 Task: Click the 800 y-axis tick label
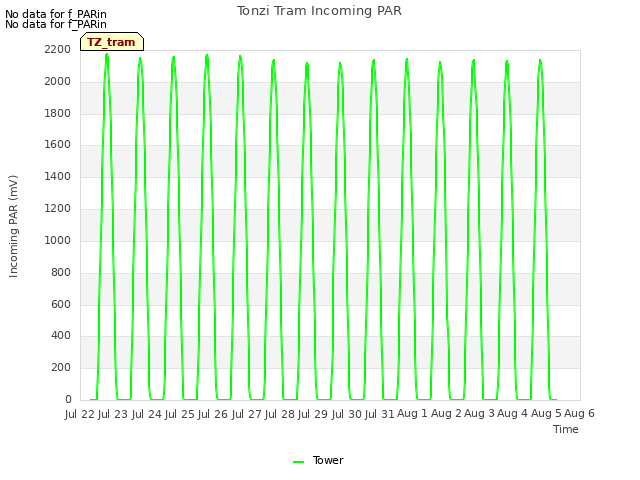tap(61, 272)
